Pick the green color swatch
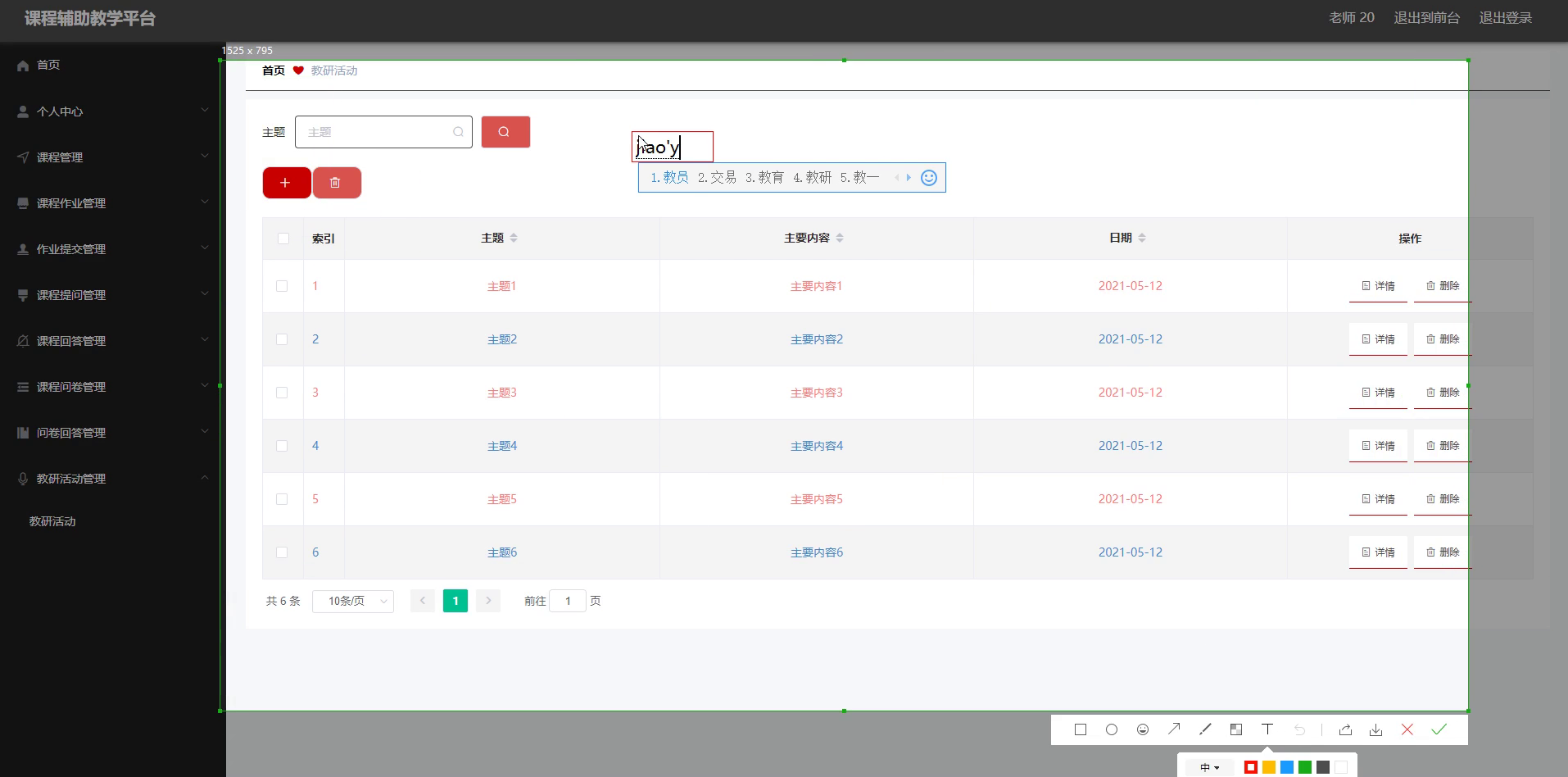This screenshot has height=777, width=1568. [1305, 767]
